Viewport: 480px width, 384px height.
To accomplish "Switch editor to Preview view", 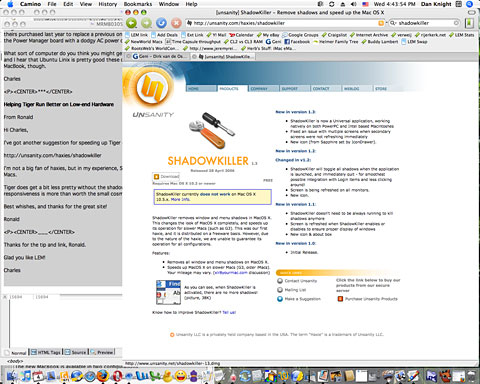I will pos(102,352).
